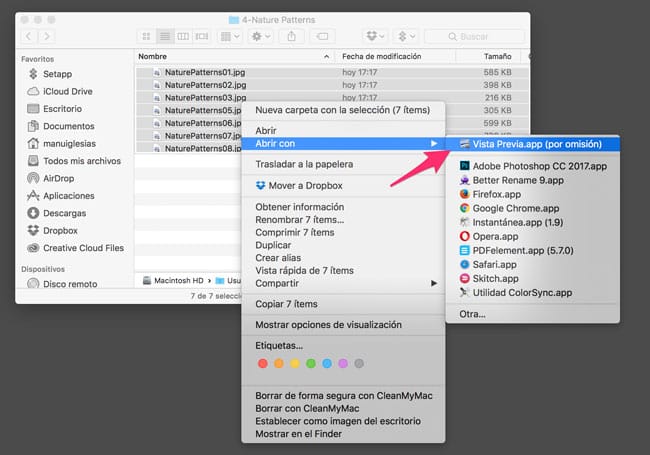The height and width of the screenshot is (455, 650).
Task: Open Creative Cloud Files in the sidebar
Action: [82, 248]
